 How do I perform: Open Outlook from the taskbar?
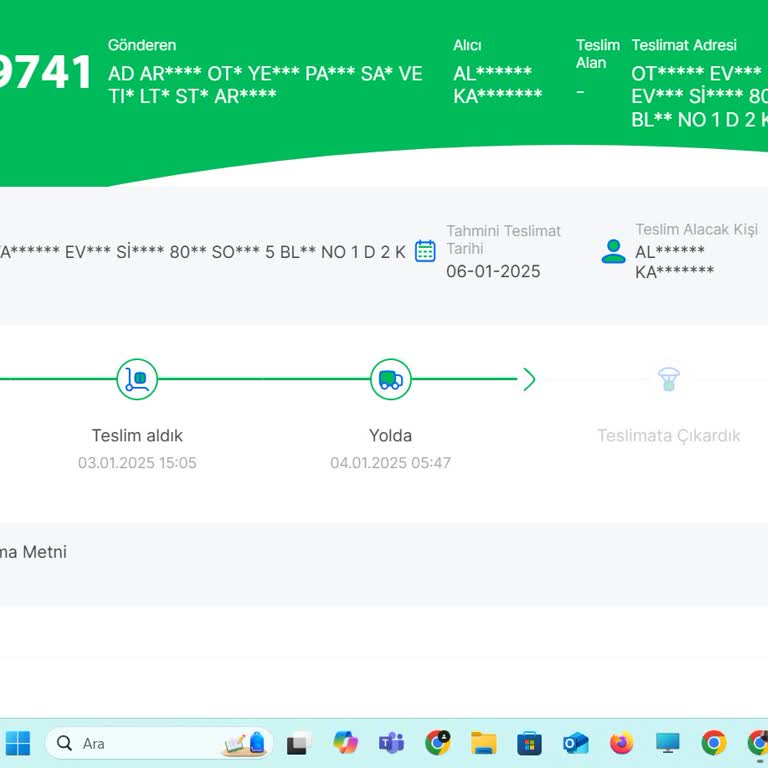pyautogui.click(x=576, y=744)
